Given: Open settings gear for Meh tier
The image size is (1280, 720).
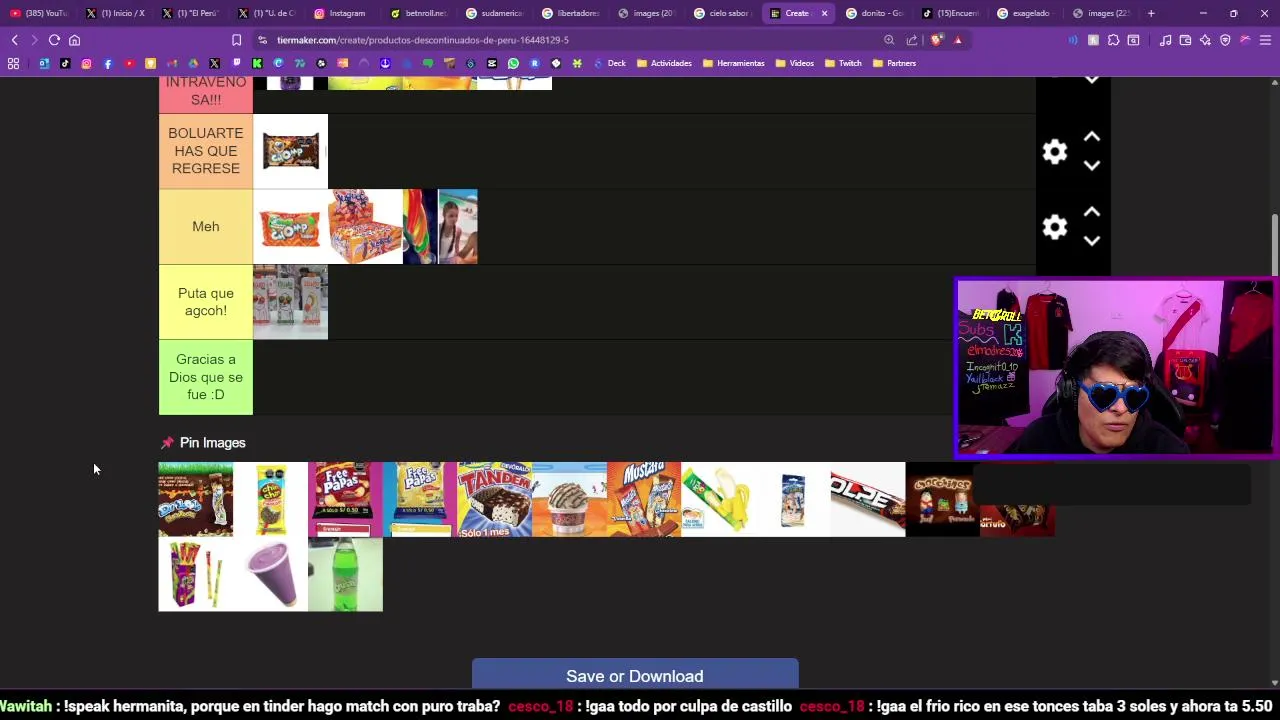Looking at the screenshot, I should point(1055,227).
